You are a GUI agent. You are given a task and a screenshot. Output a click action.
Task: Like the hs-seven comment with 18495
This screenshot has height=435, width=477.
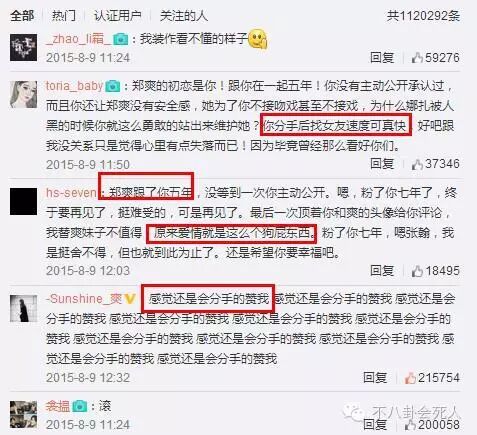pos(417,271)
